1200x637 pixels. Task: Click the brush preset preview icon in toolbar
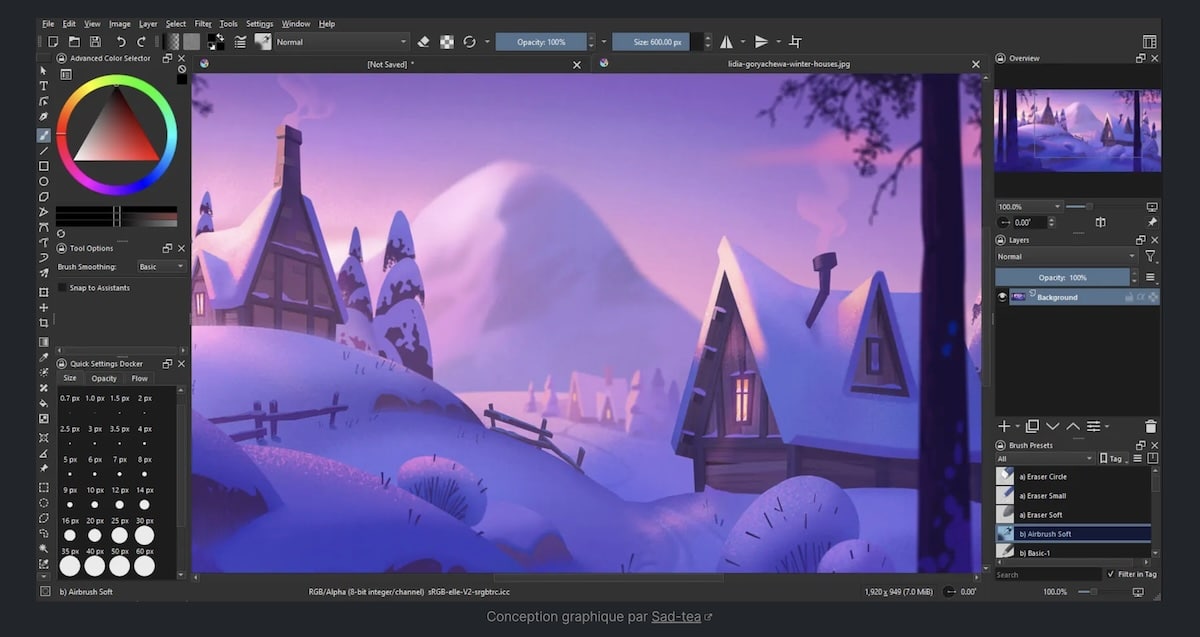pos(263,42)
